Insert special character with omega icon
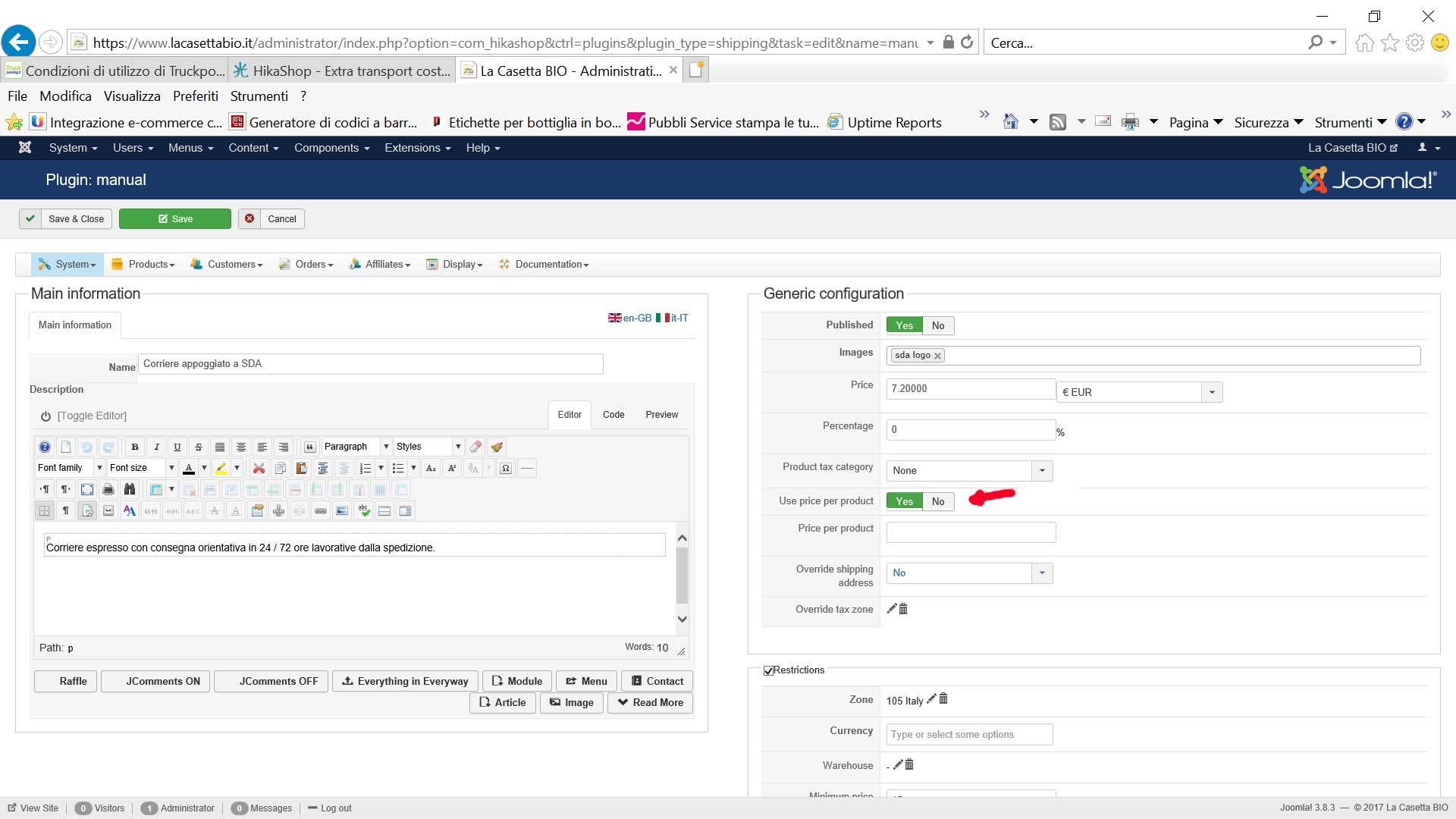 pyautogui.click(x=506, y=468)
